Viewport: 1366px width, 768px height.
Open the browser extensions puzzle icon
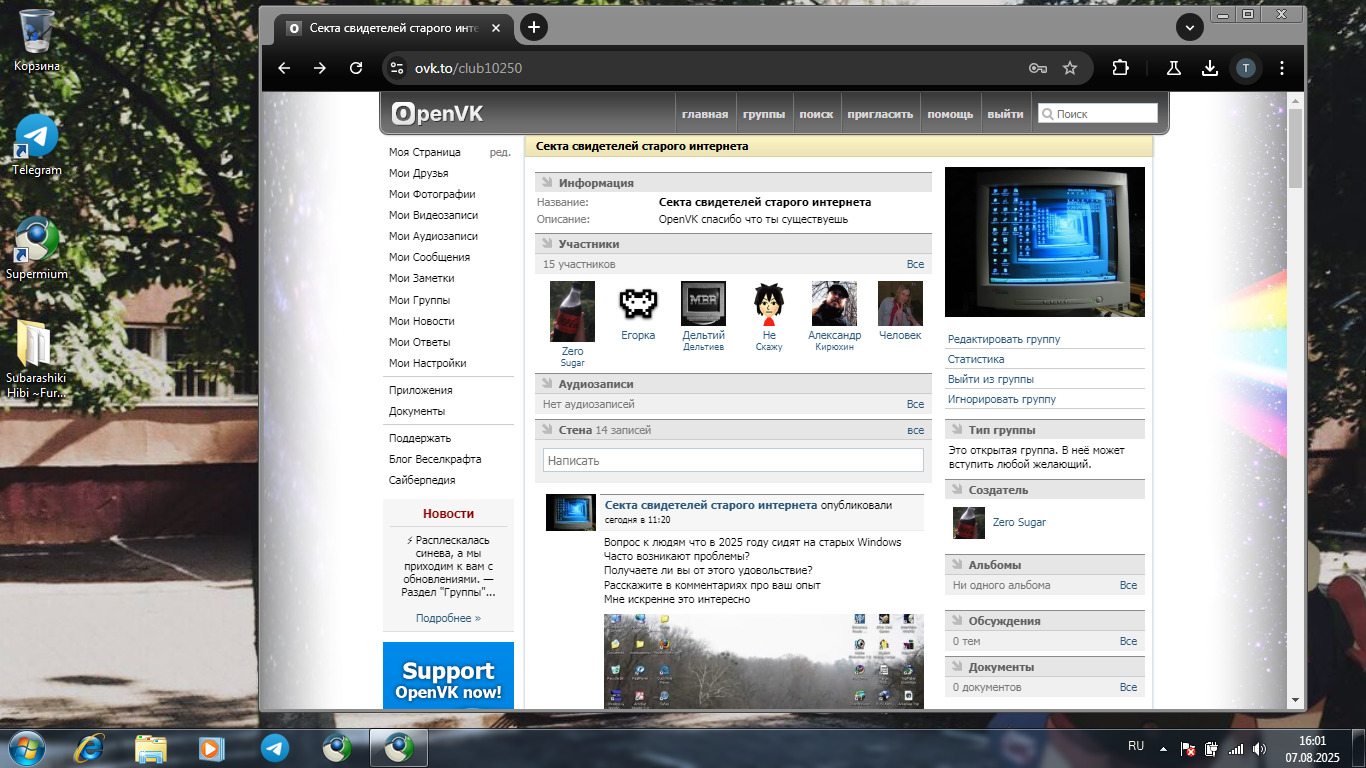[1120, 68]
